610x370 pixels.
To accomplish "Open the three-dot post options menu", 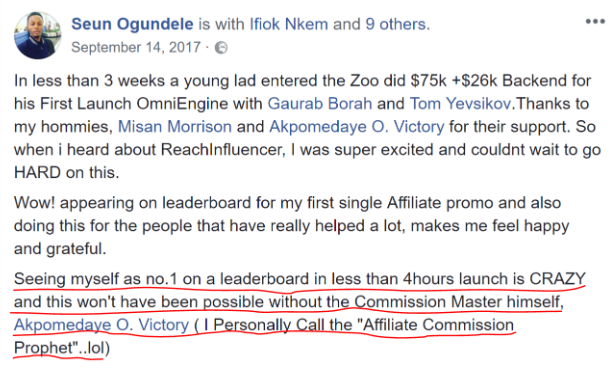I will 595,21.
